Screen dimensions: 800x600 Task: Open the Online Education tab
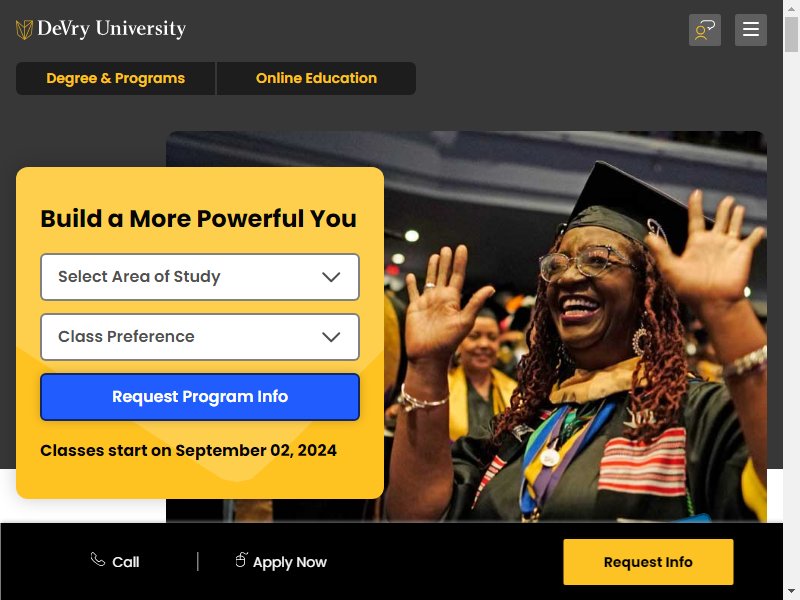tap(316, 79)
